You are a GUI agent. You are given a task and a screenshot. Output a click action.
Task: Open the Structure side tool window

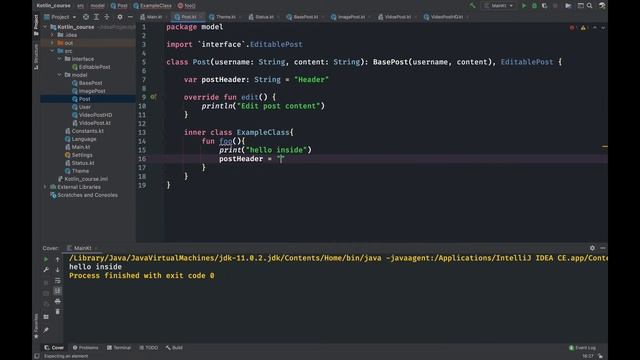click(x=36, y=57)
